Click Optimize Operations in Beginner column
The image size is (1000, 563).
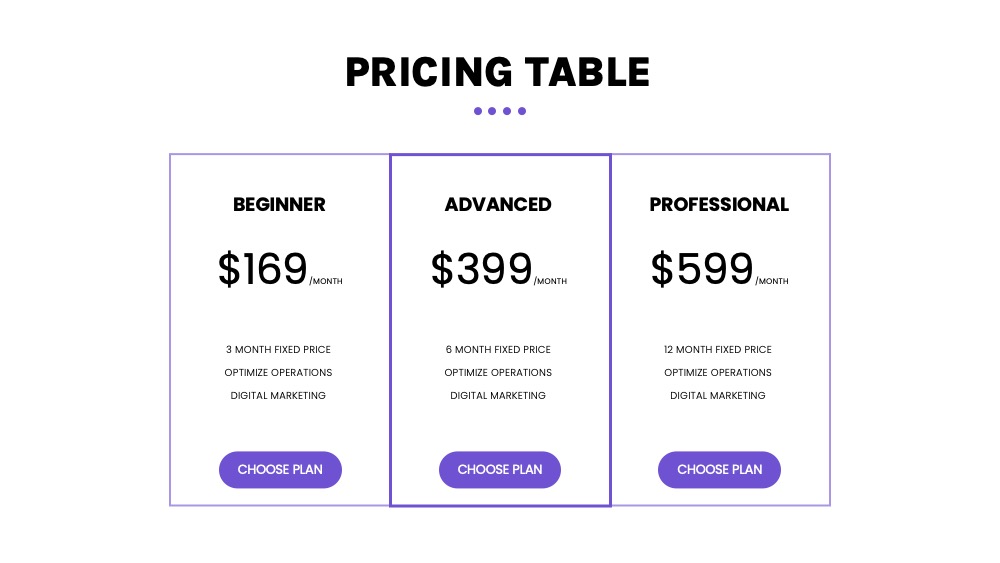[x=278, y=372]
